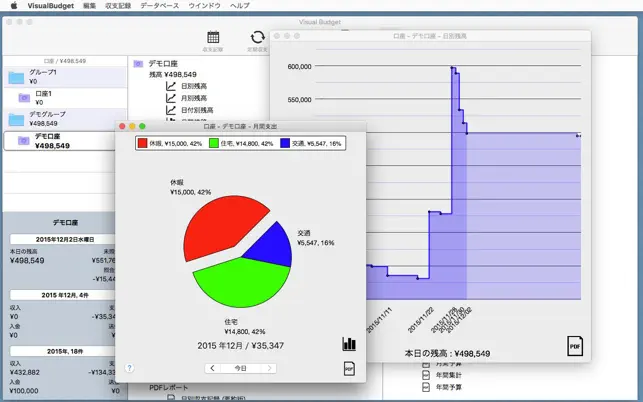Click the 2015 年12月, 4件 summary header
The width and height of the screenshot is (643, 402).
[62, 295]
